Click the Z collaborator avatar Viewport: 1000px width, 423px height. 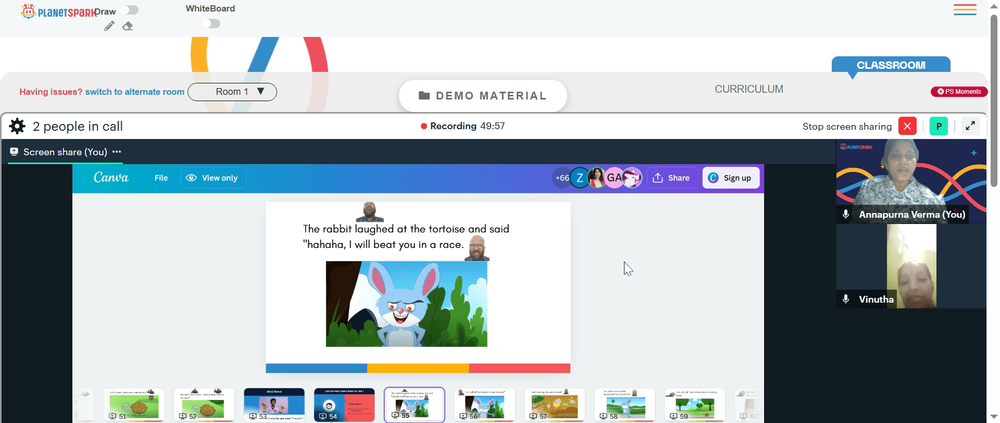pyautogui.click(x=579, y=178)
